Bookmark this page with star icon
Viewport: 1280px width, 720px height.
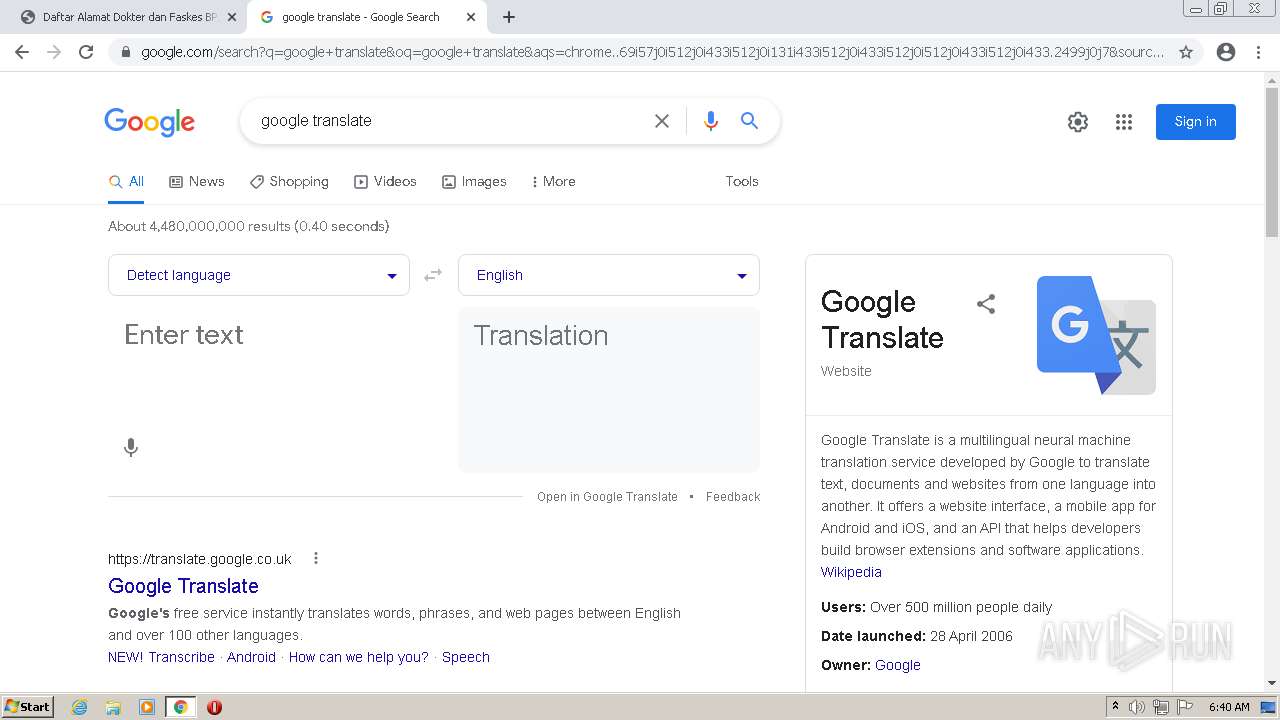click(1186, 52)
